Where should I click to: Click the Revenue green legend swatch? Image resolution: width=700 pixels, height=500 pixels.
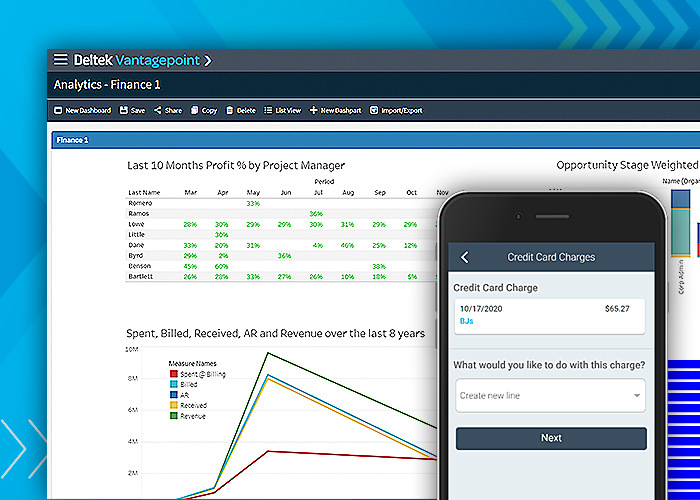click(174, 416)
